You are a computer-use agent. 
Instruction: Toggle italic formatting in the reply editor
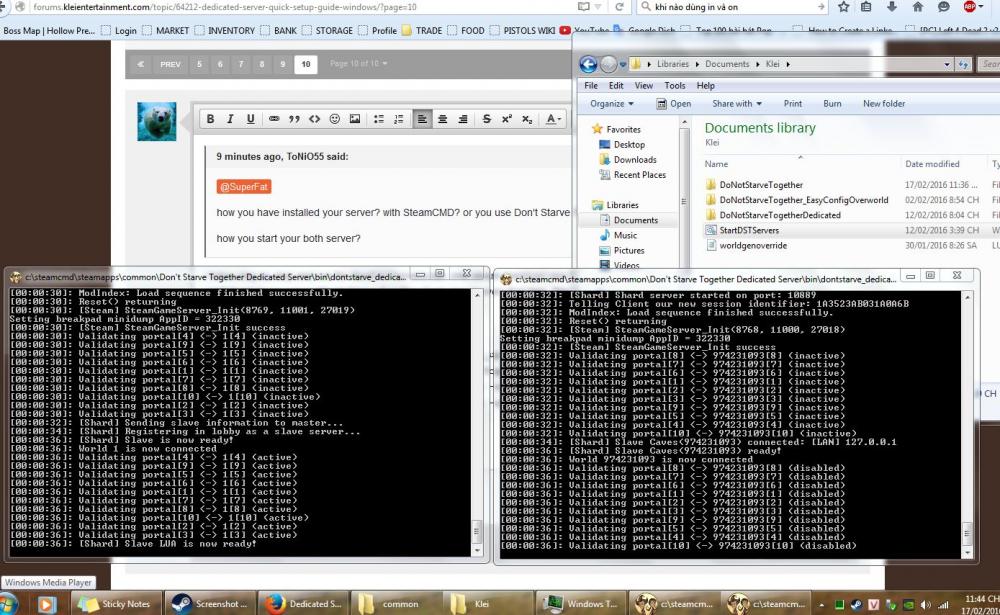coord(230,119)
